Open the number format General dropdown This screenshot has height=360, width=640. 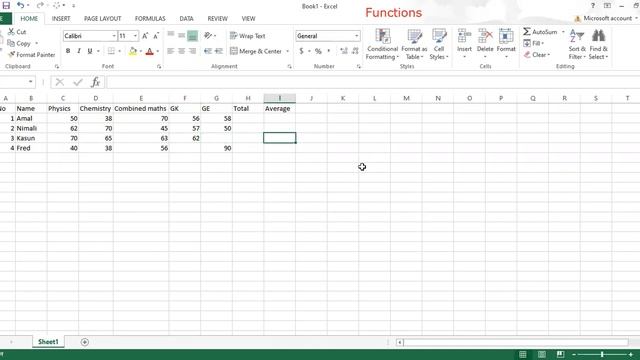coord(356,36)
